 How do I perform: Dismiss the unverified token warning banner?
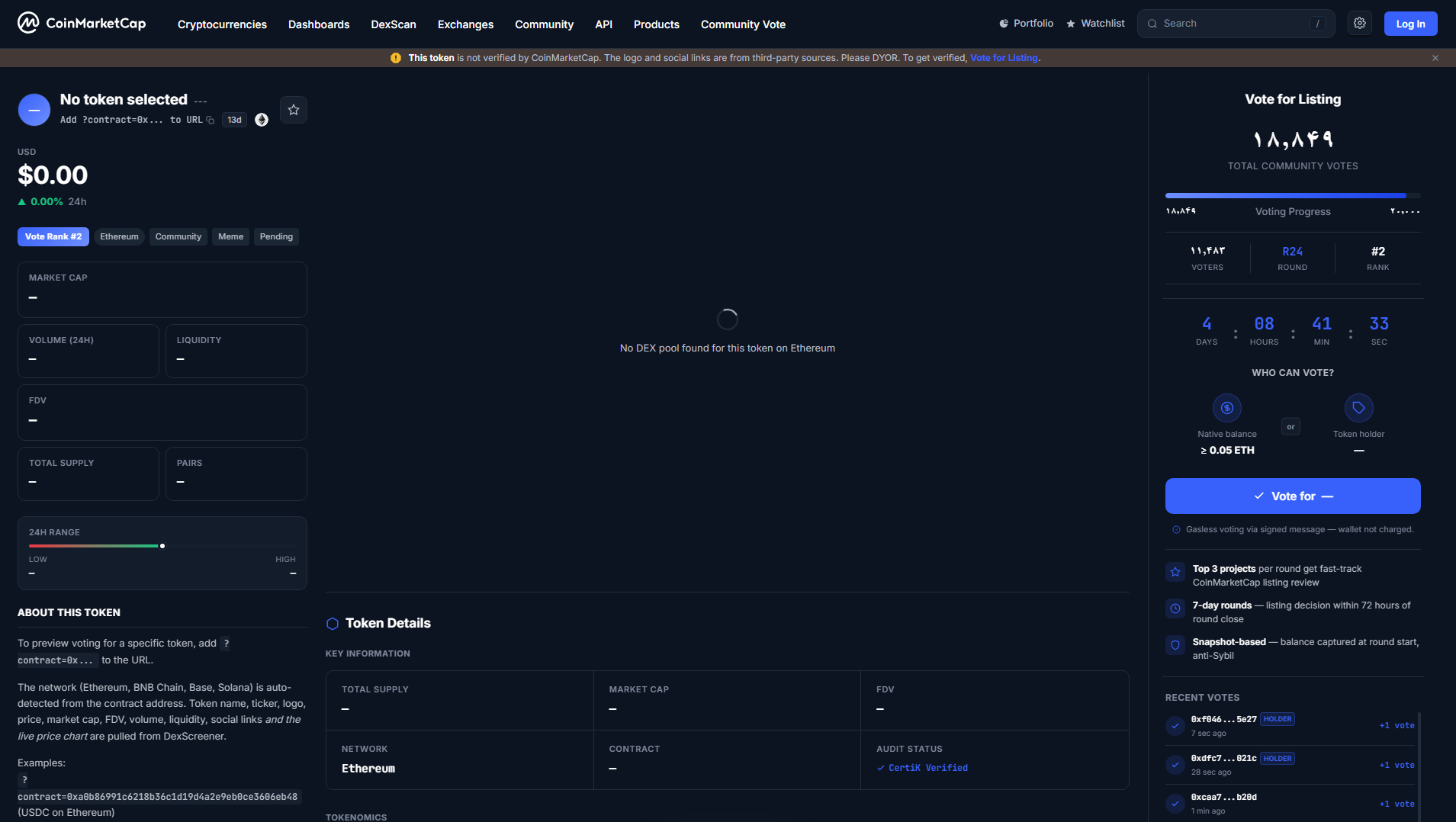1435,58
